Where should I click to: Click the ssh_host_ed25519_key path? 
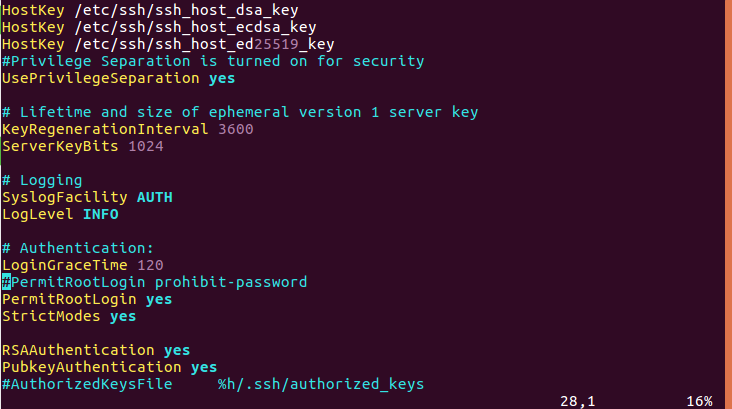coord(204,44)
